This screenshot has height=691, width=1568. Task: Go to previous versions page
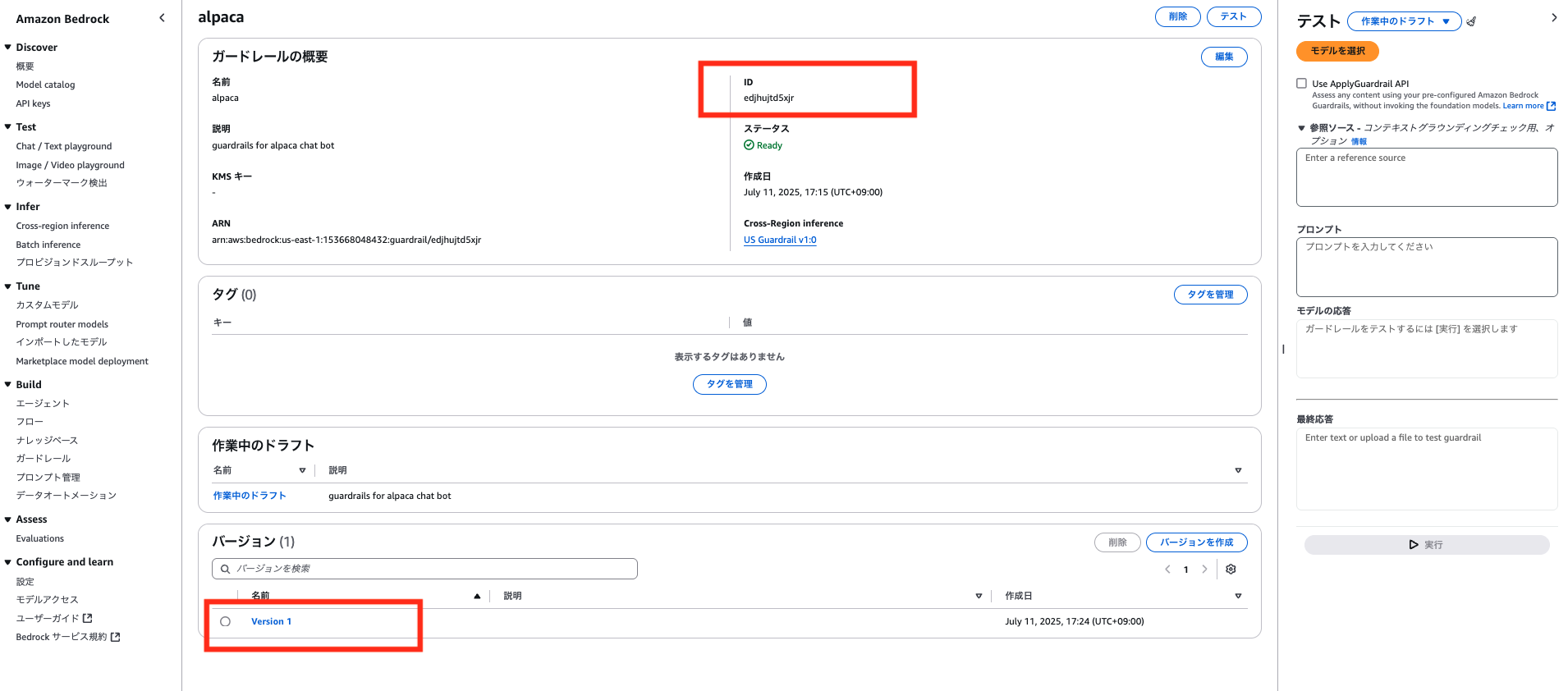click(1167, 570)
